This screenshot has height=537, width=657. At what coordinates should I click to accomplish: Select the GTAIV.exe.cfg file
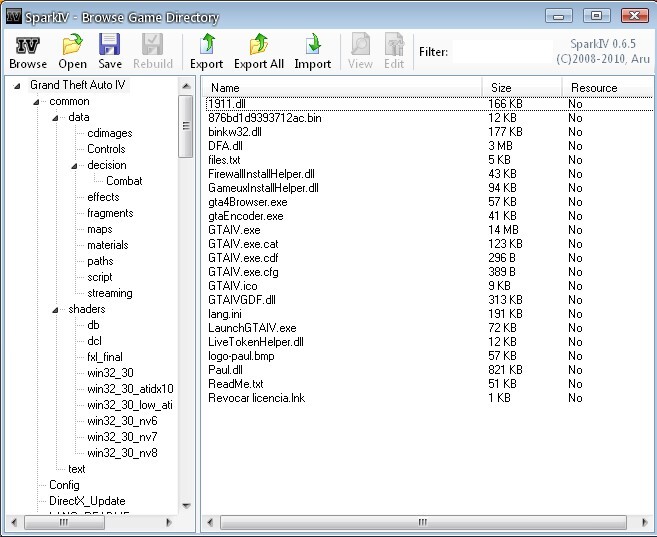click(243, 272)
